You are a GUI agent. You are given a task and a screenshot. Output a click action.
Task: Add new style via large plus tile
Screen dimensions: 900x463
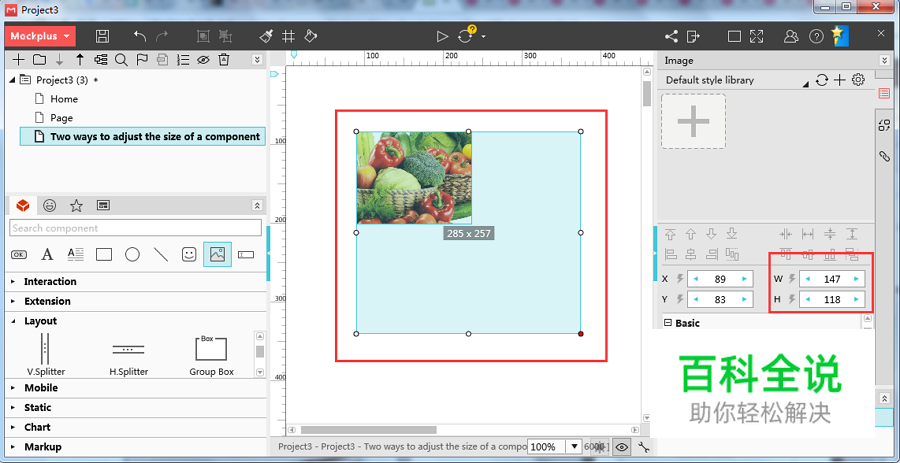693,122
